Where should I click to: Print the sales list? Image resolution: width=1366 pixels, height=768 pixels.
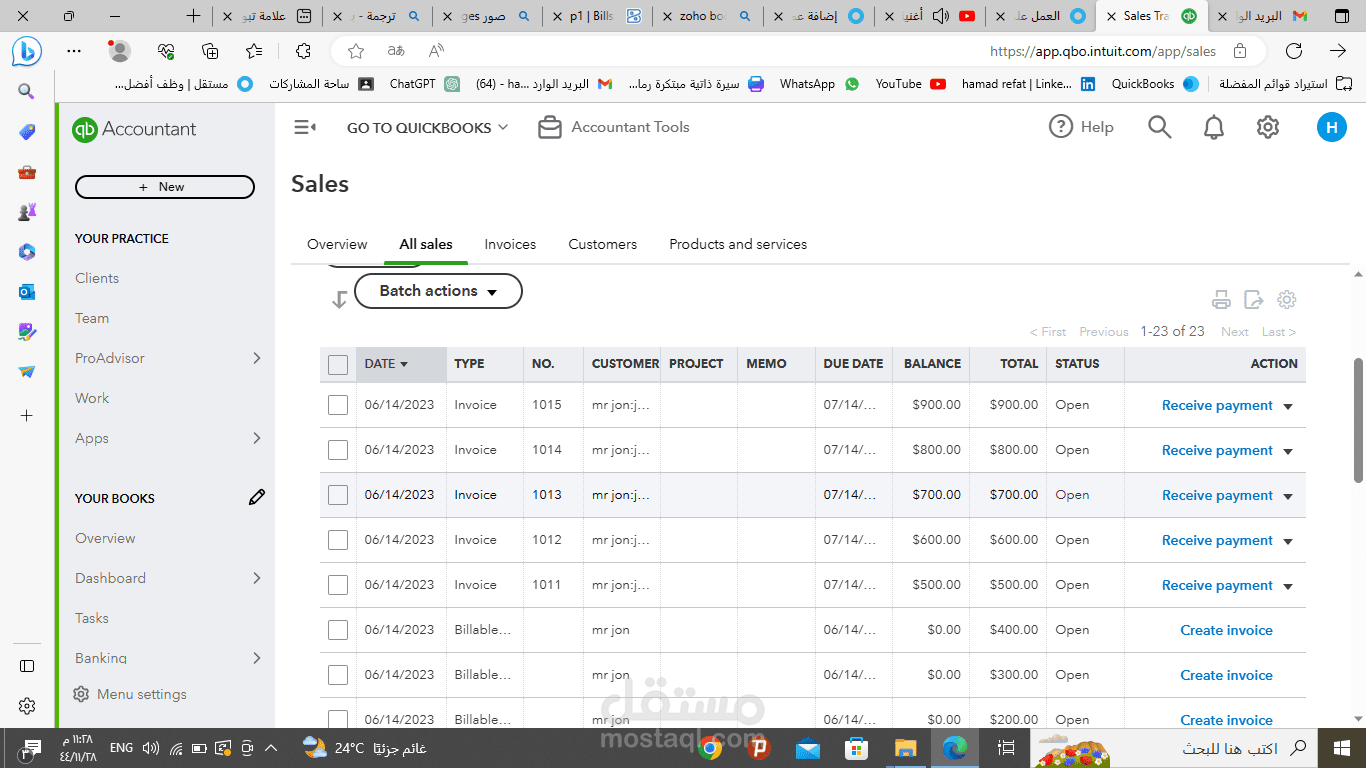1221,300
